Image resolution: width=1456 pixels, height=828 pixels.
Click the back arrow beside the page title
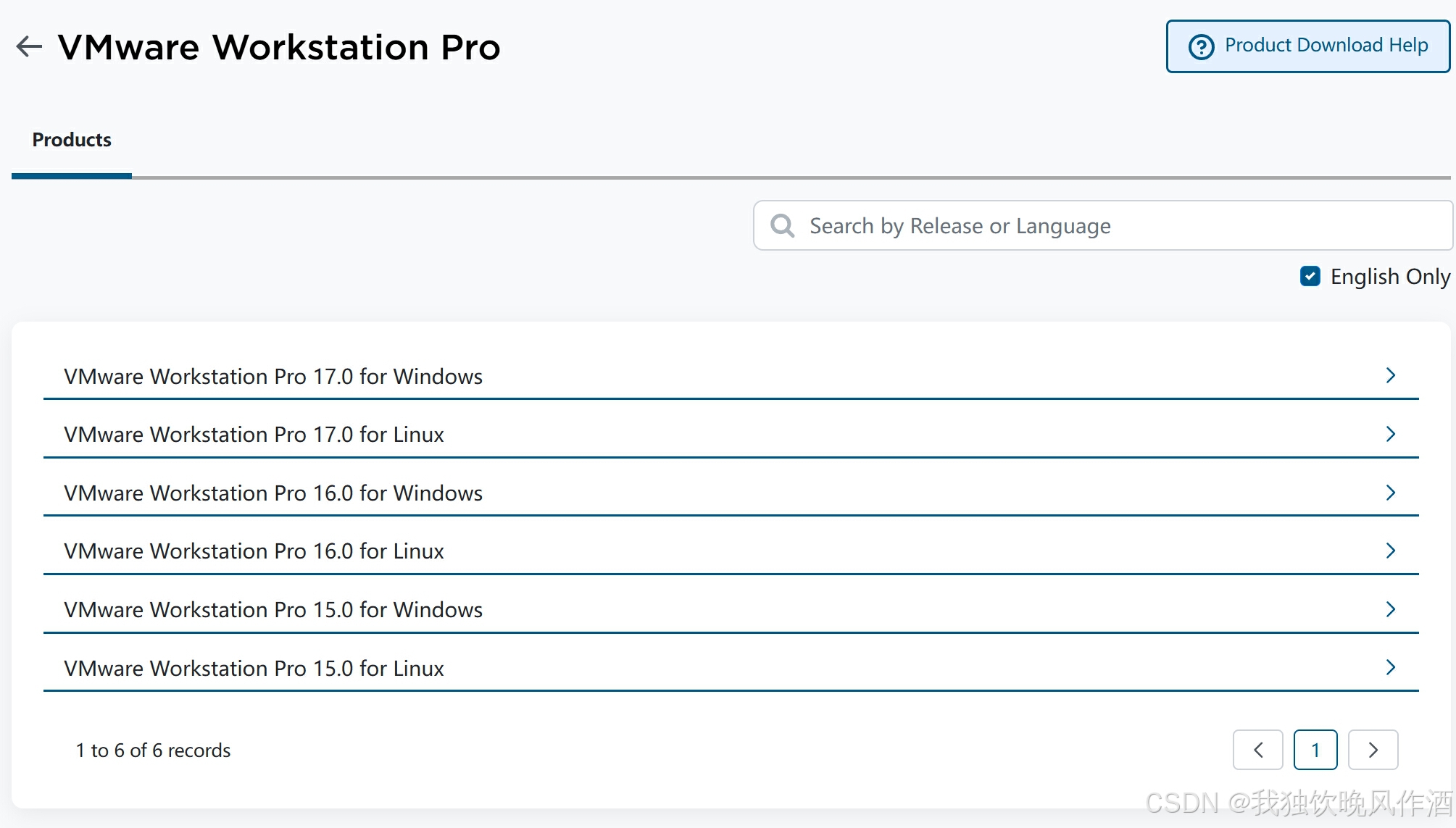(x=29, y=46)
